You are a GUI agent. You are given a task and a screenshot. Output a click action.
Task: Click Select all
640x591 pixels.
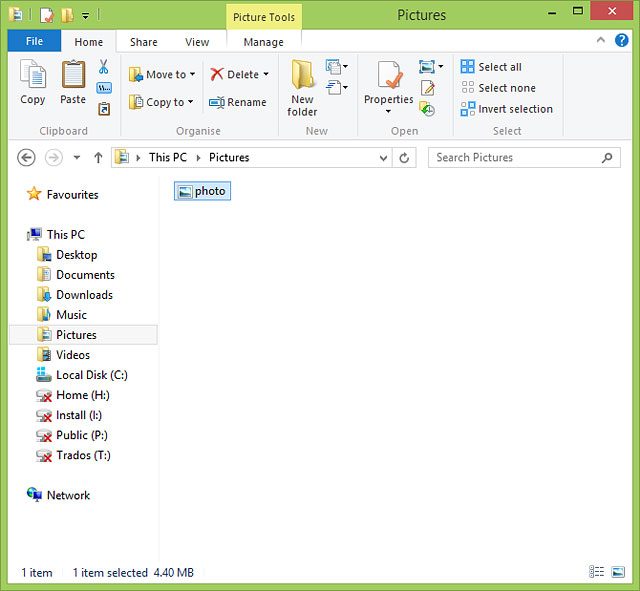point(491,67)
